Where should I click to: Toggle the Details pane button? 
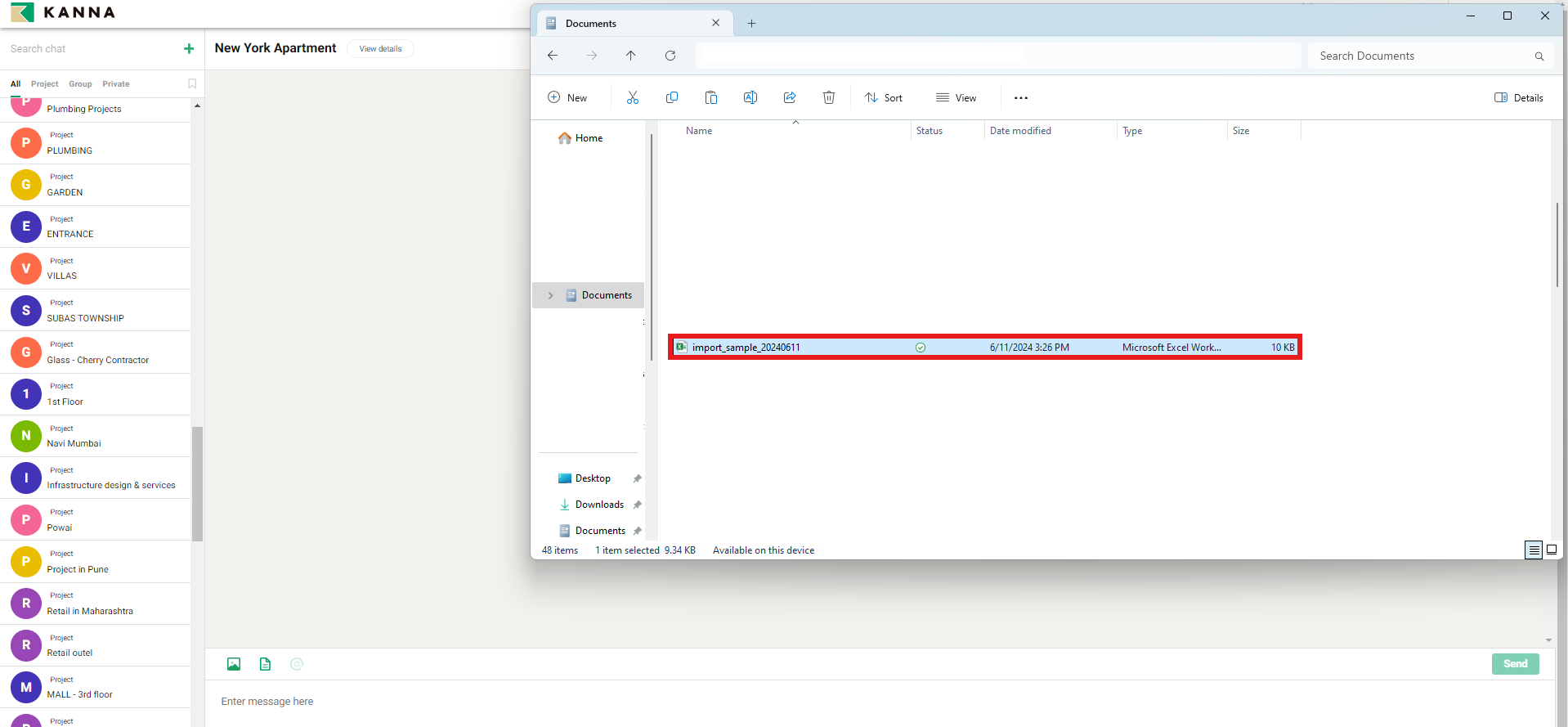coord(1519,98)
